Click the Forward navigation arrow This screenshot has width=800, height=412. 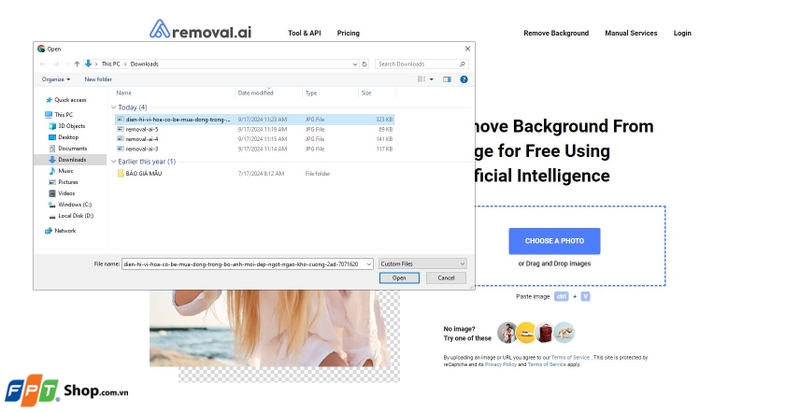56,64
